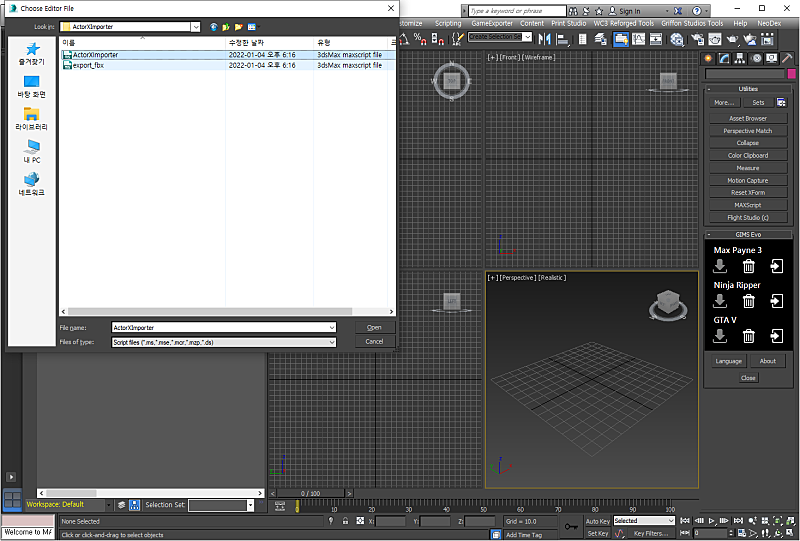
Task: Open the Files of type dropdown
Action: point(331,342)
